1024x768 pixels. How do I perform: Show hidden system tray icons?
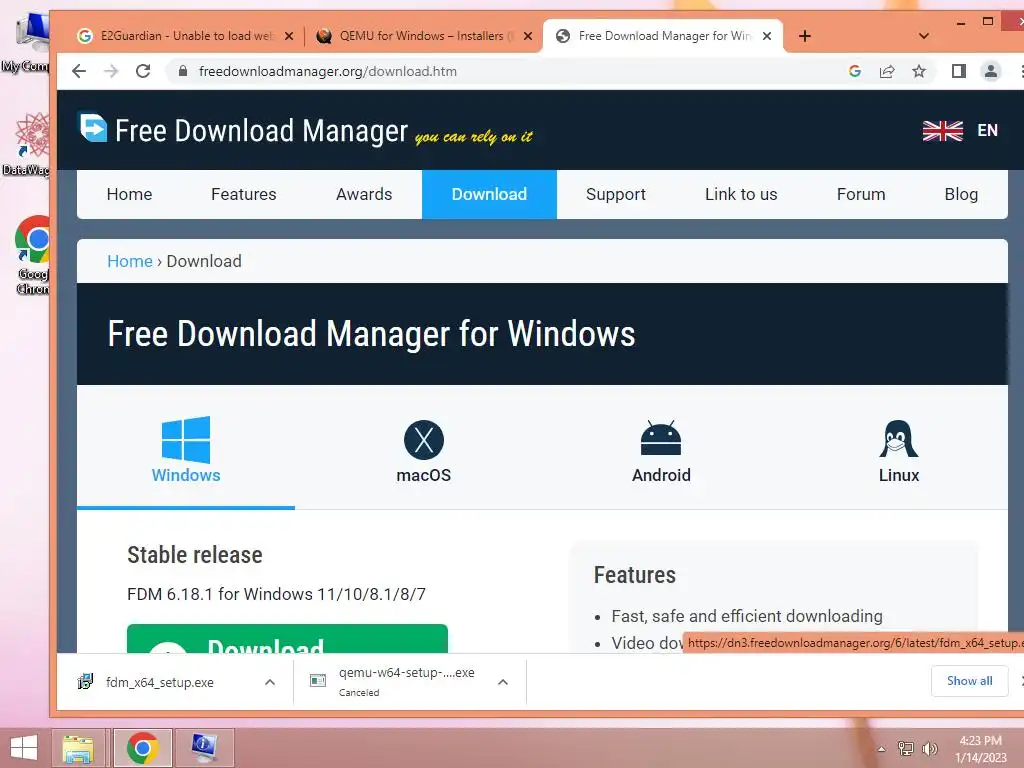[x=882, y=749]
